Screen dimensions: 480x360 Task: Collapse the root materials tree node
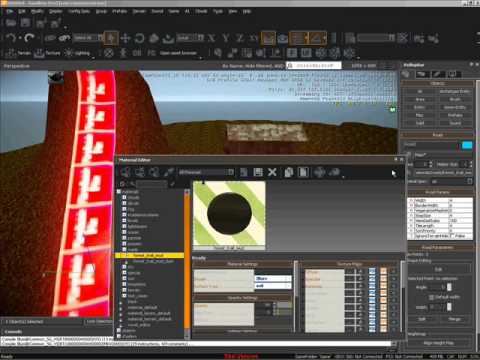click(x=119, y=192)
